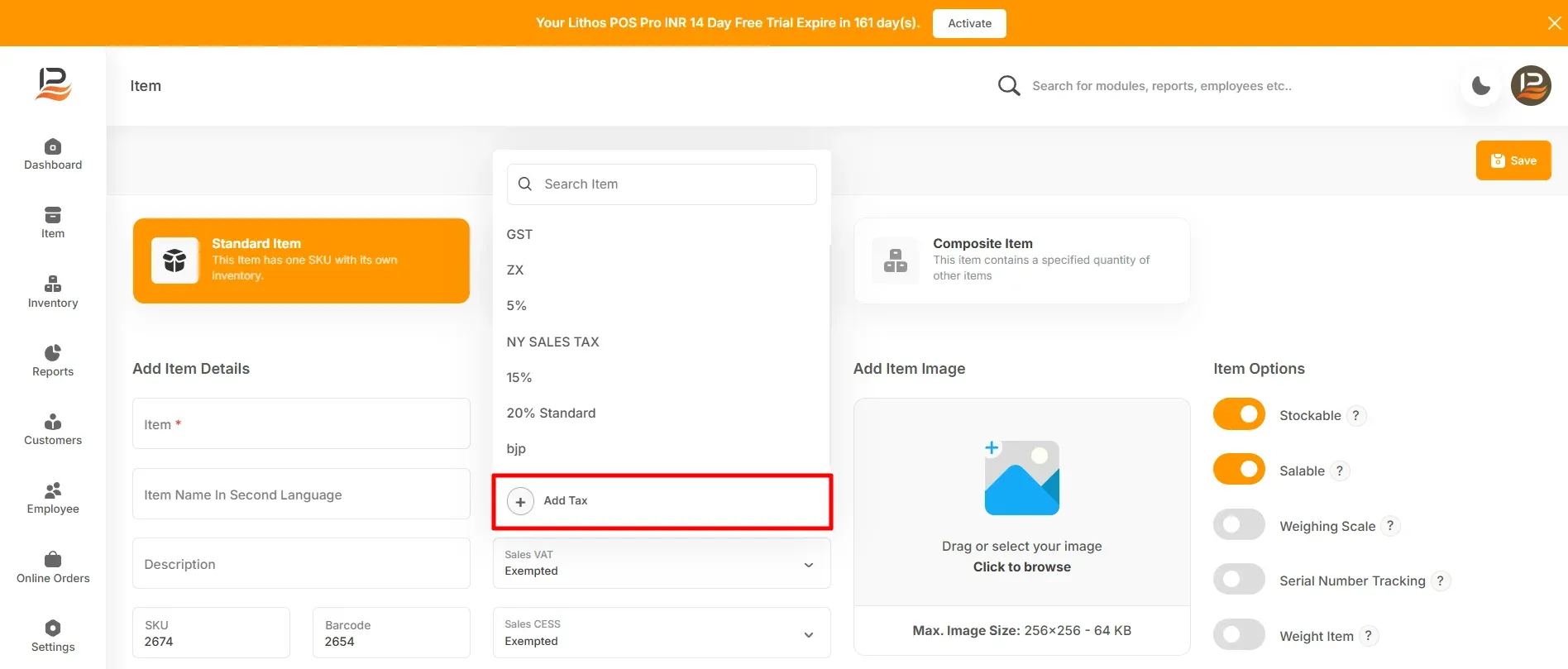Enable Serial Number Tracking toggle
This screenshot has width=1568, height=669.
(x=1239, y=579)
